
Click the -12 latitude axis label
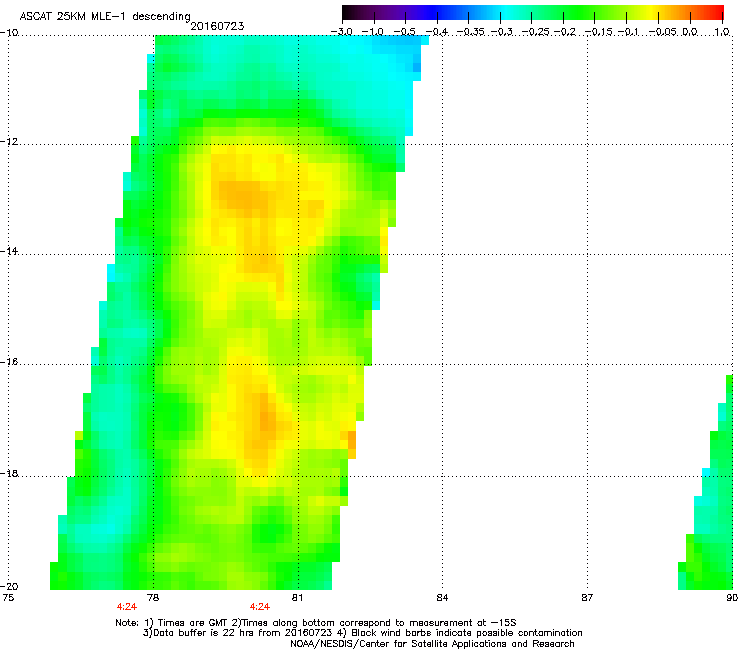9,142
